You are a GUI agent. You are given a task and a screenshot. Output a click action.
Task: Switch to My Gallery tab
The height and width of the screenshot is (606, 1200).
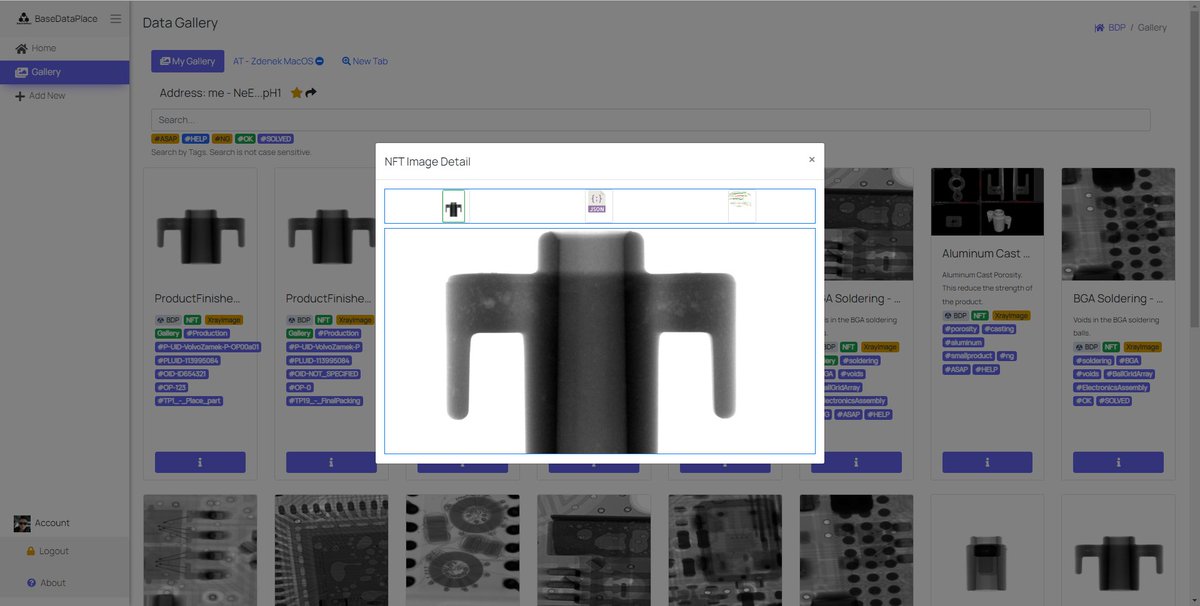(x=188, y=61)
